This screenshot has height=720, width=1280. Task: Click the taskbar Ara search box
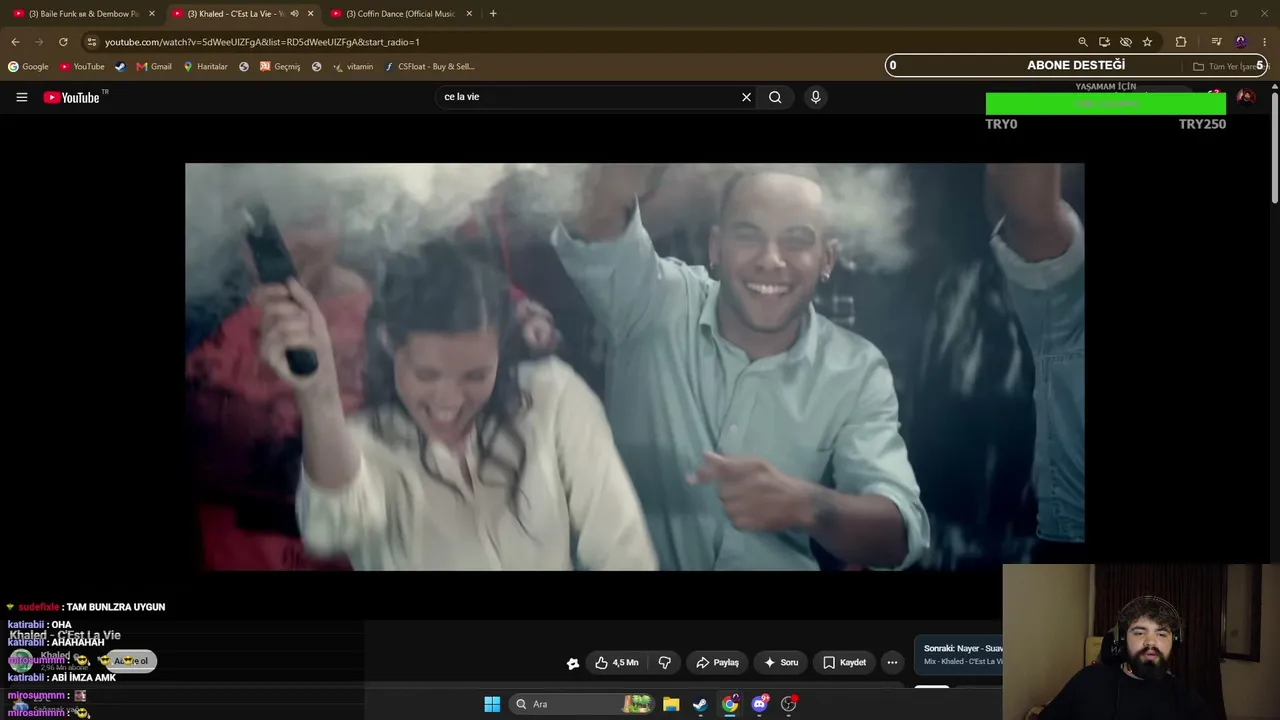coord(583,704)
